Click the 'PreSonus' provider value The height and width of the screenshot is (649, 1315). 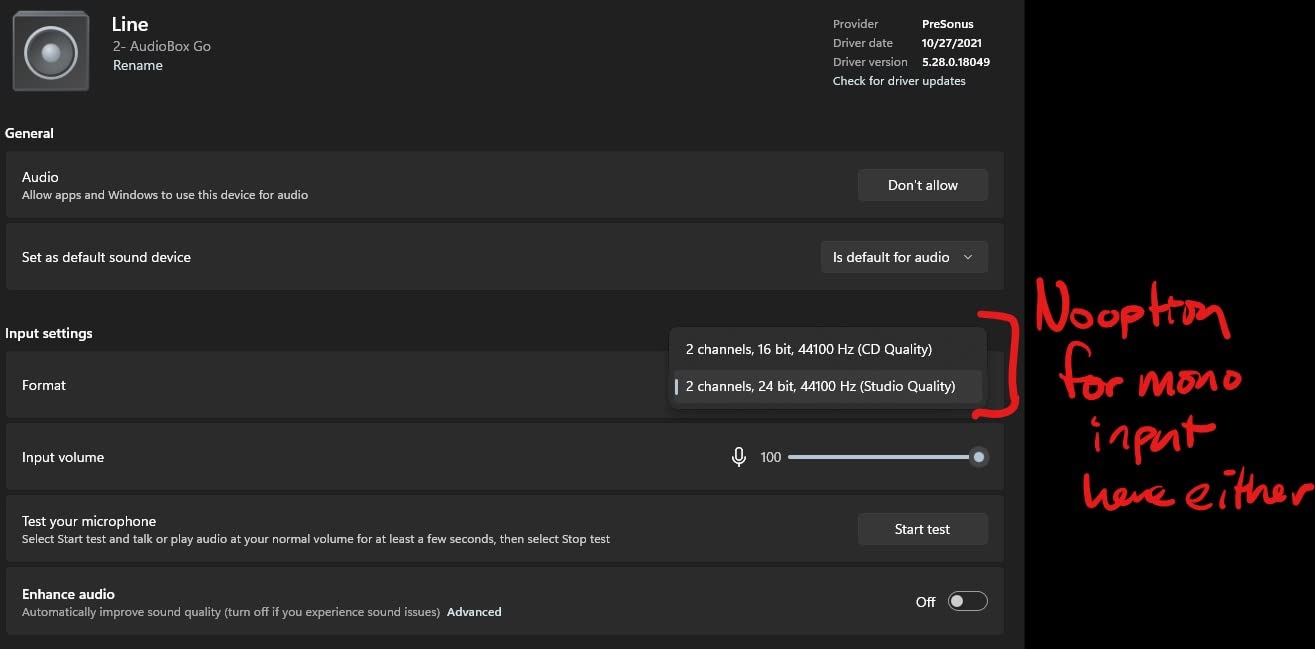pyautogui.click(x=948, y=24)
